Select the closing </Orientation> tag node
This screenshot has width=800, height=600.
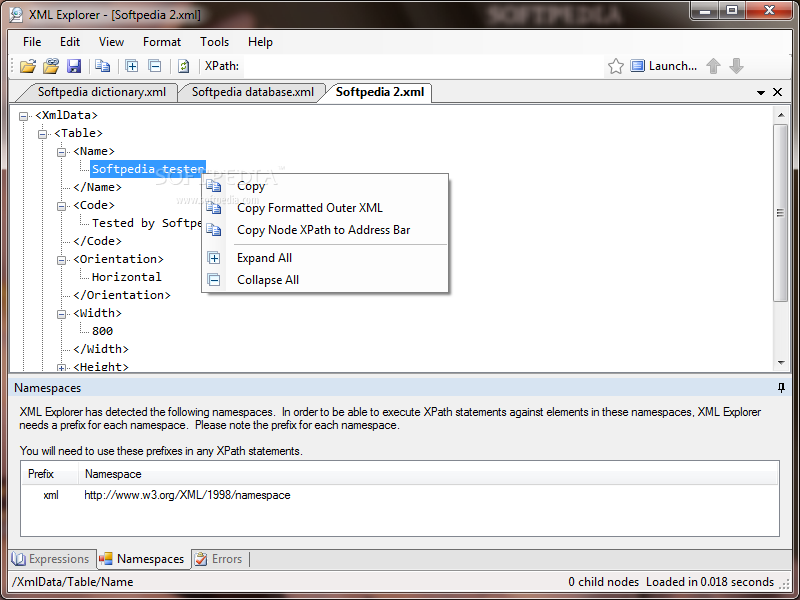(x=122, y=295)
